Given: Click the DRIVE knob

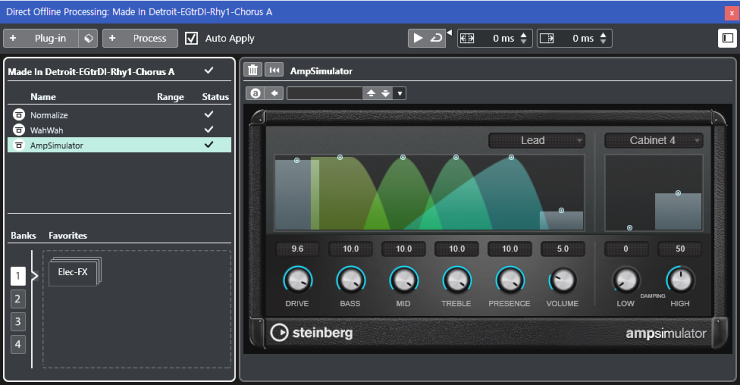Looking at the screenshot, I should [x=297, y=280].
